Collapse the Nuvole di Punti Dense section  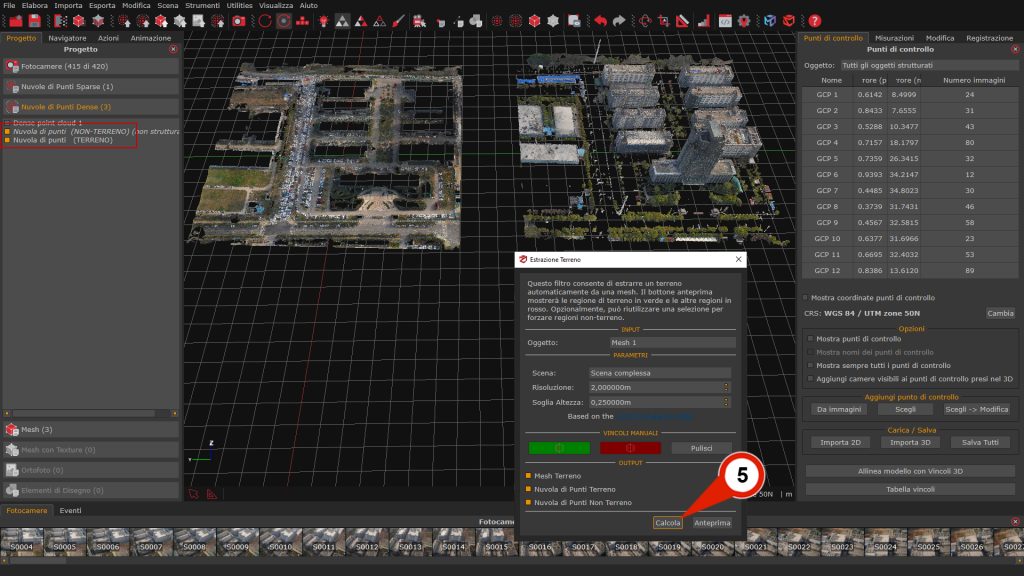point(91,106)
